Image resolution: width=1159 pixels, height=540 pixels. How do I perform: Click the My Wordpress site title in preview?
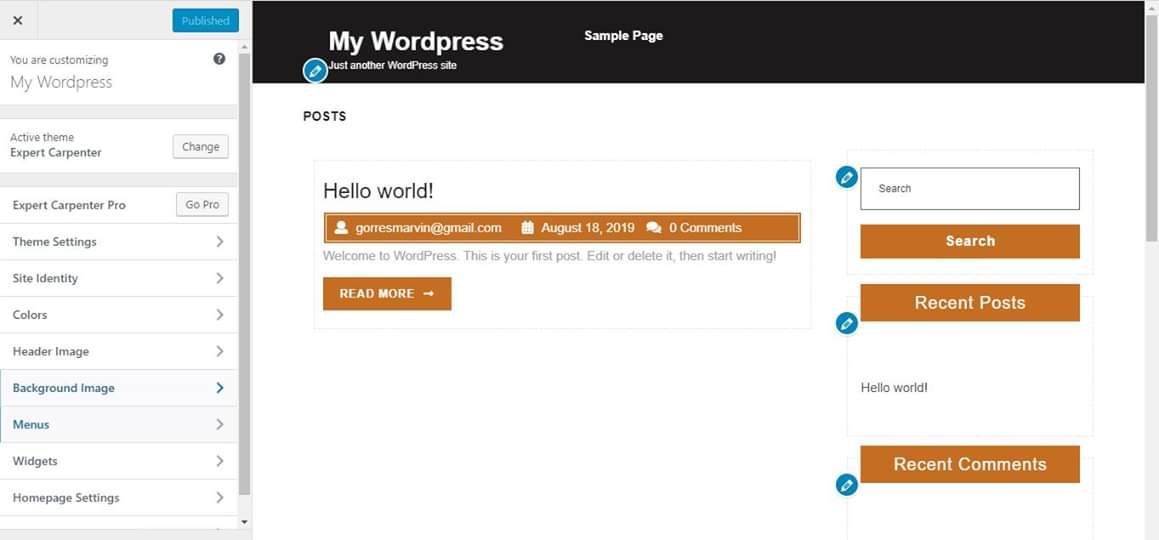click(415, 41)
